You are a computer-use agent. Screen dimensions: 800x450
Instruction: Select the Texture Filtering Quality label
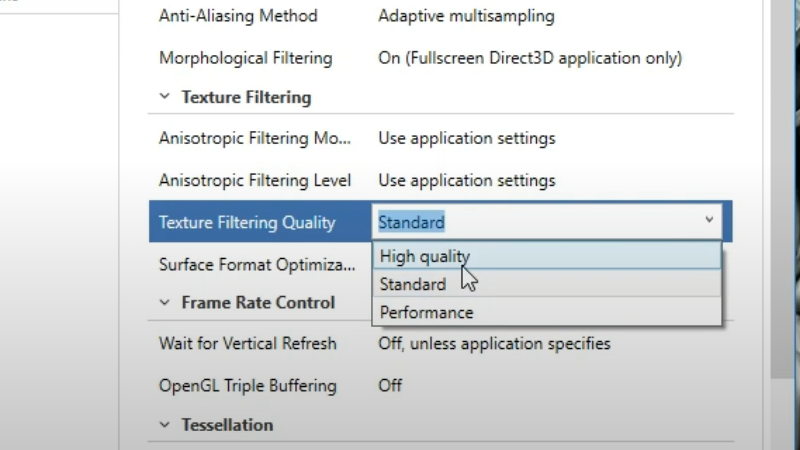247,222
